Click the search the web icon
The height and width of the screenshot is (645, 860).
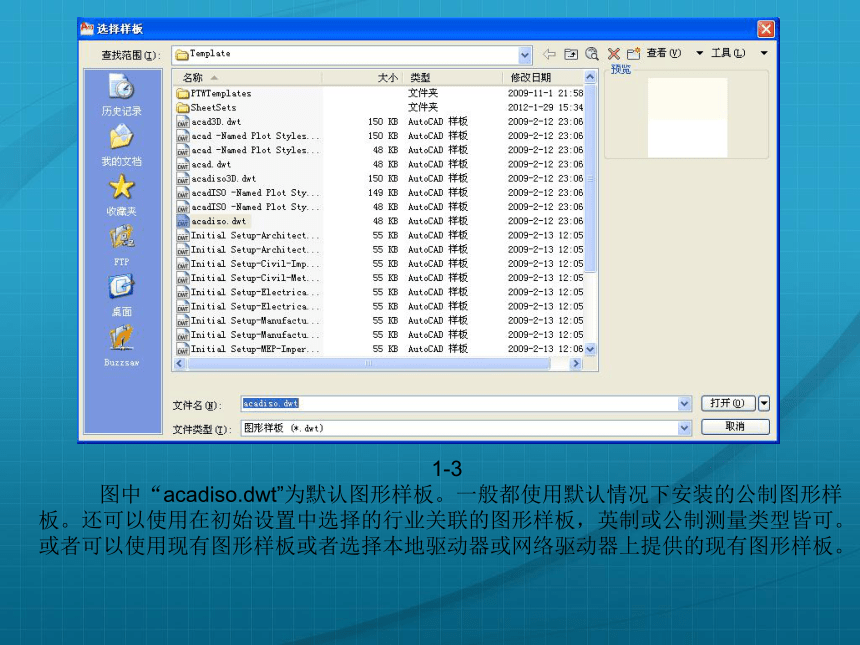point(592,54)
